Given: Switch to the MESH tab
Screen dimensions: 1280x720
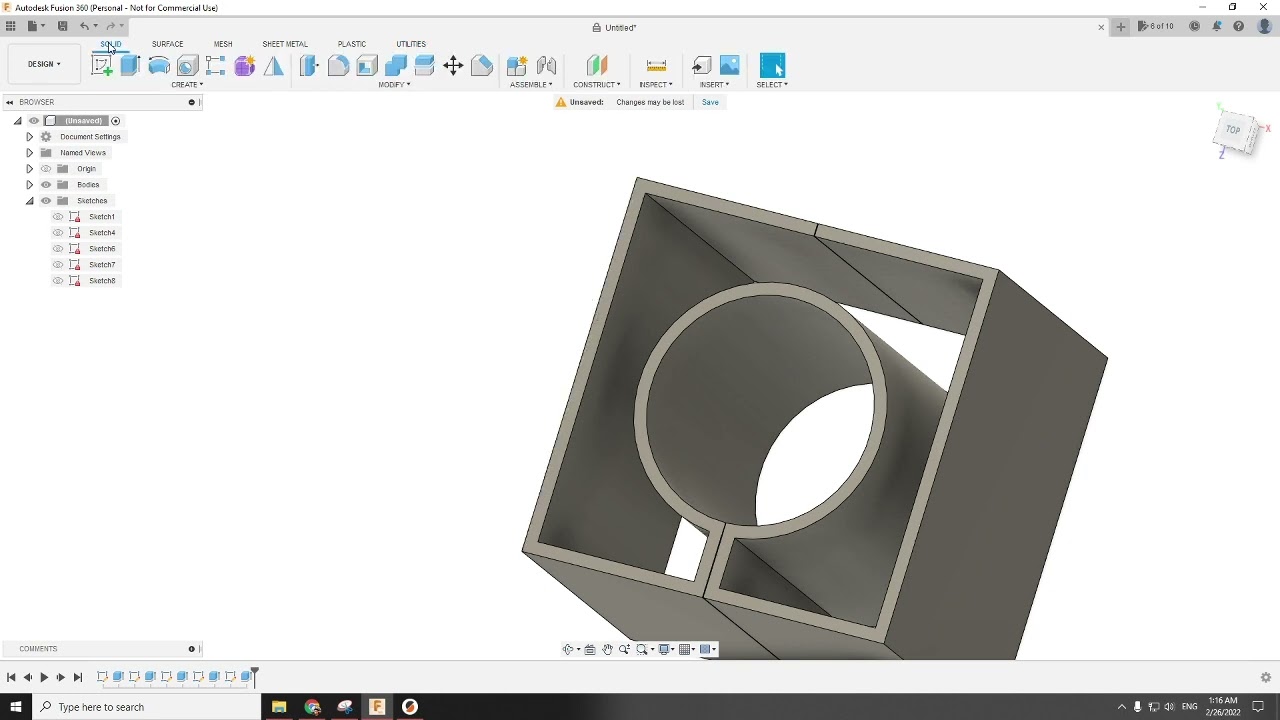Looking at the screenshot, I should (x=223, y=44).
